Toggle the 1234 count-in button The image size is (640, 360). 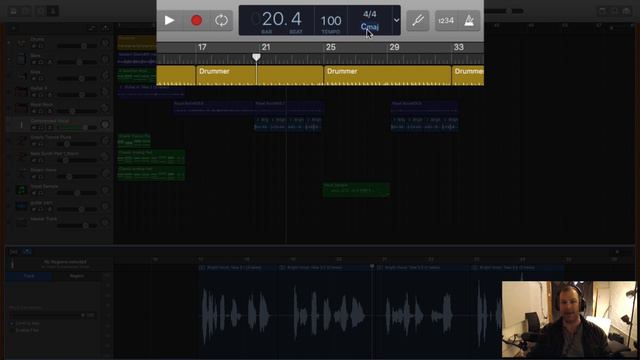[446, 20]
